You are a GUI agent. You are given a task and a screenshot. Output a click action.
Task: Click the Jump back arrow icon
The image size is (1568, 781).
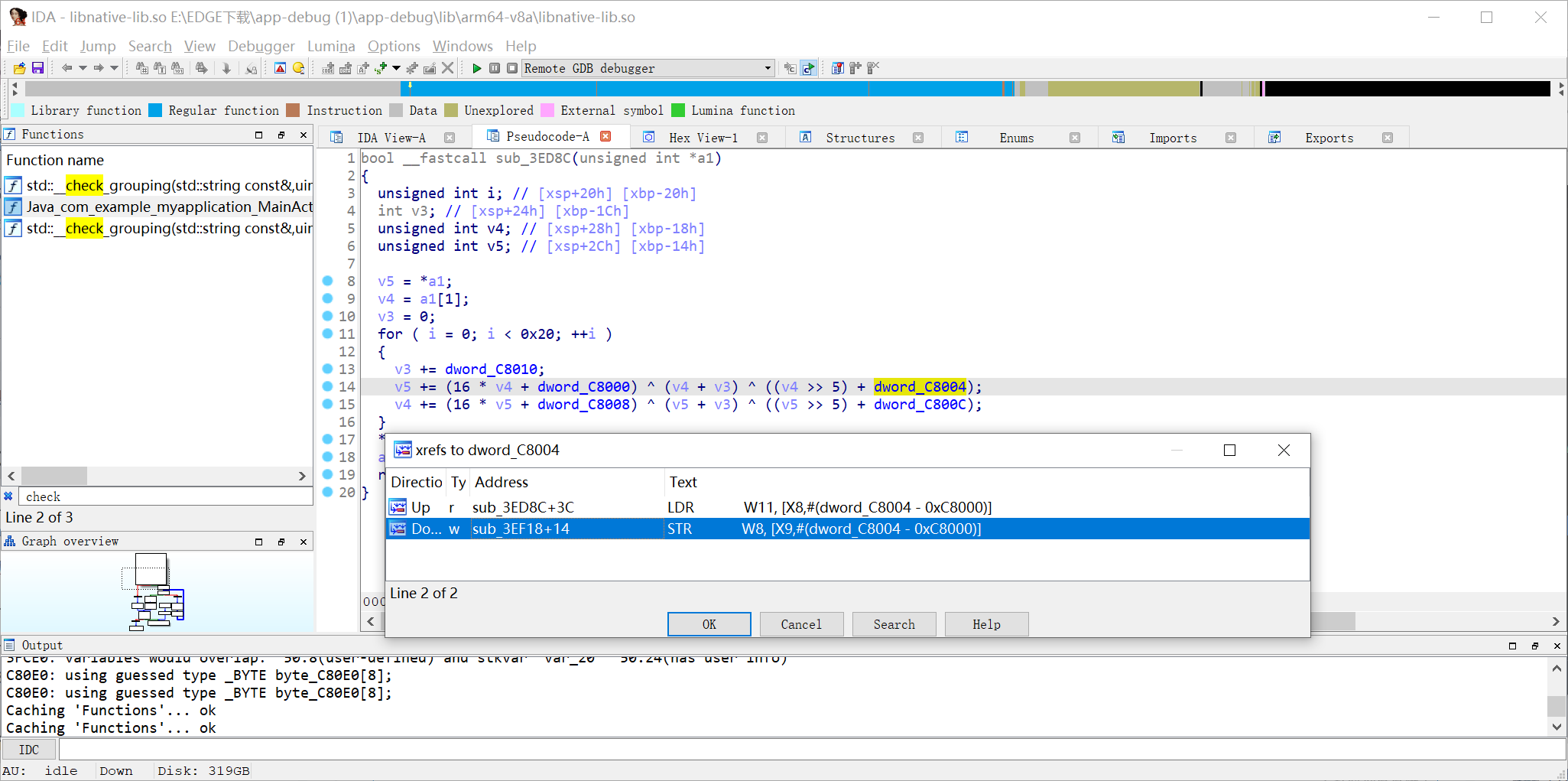[x=67, y=68]
